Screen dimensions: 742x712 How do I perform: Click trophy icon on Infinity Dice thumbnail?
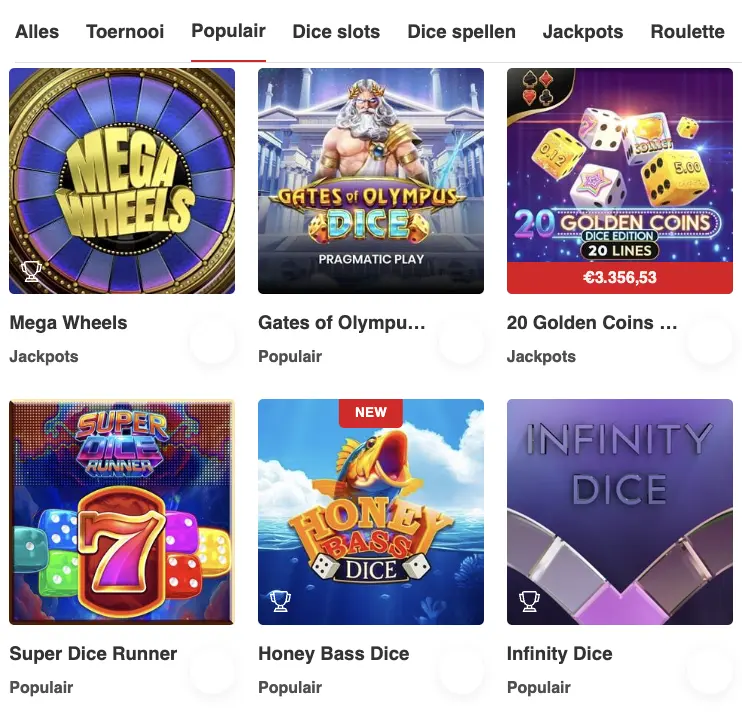coord(529,602)
